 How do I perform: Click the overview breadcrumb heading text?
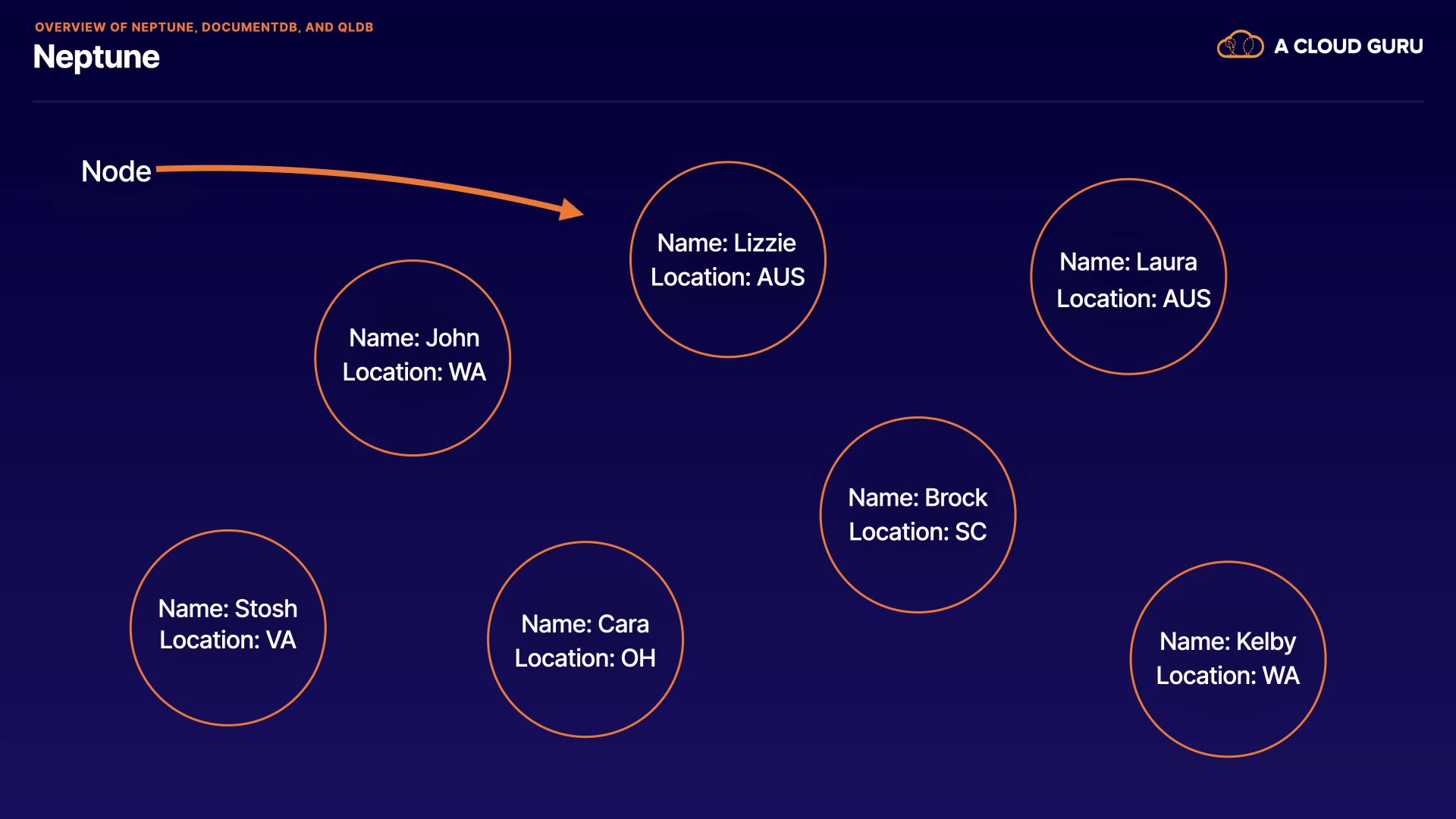[204, 27]
